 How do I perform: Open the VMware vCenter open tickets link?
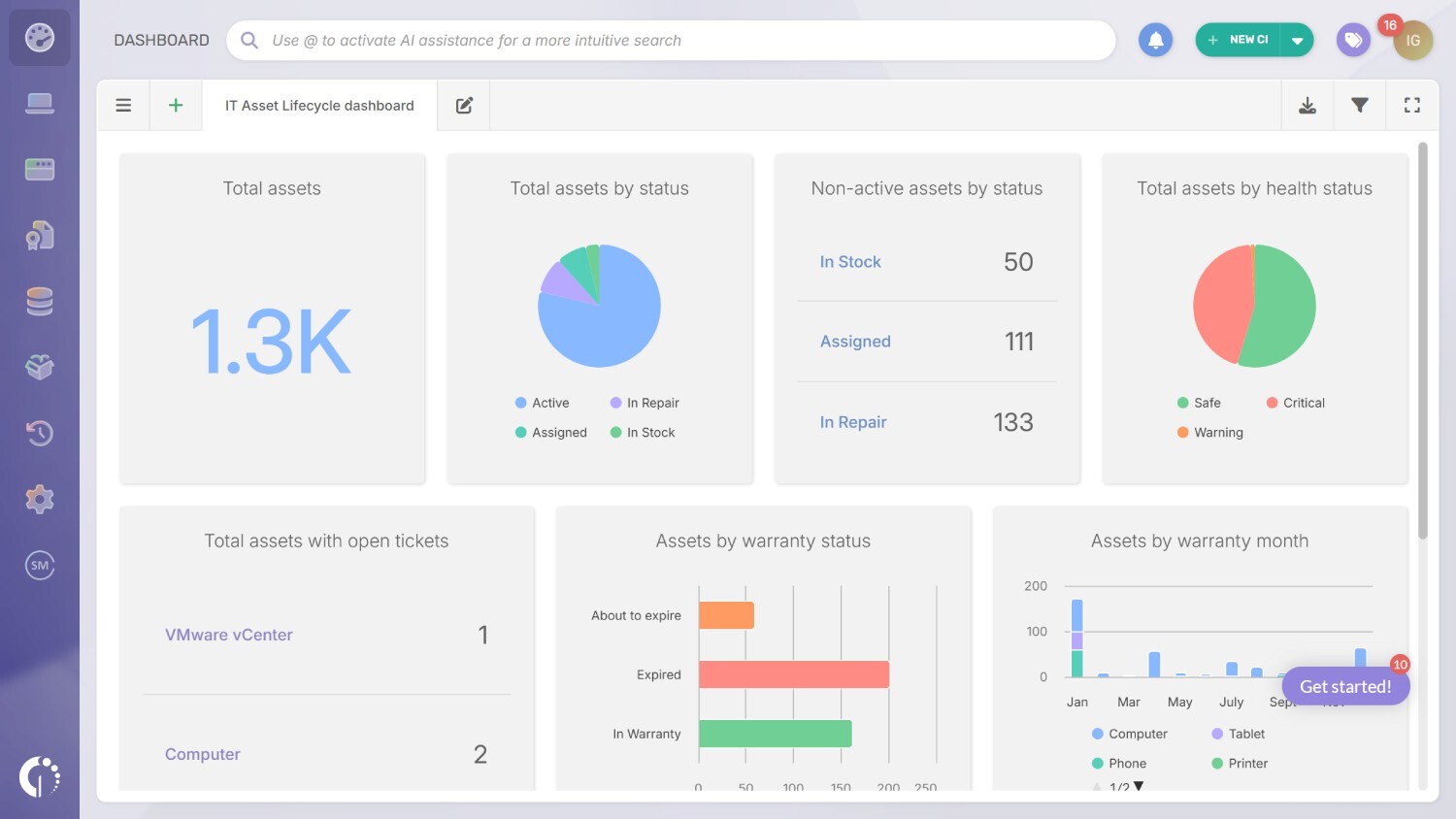pyautogui.click(x=229, y=635)
